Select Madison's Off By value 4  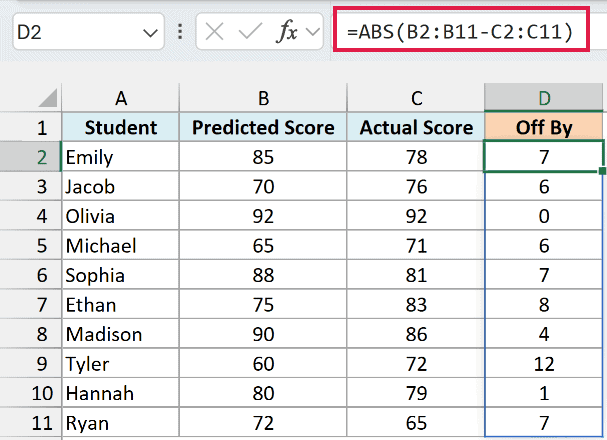coord(544,334)
